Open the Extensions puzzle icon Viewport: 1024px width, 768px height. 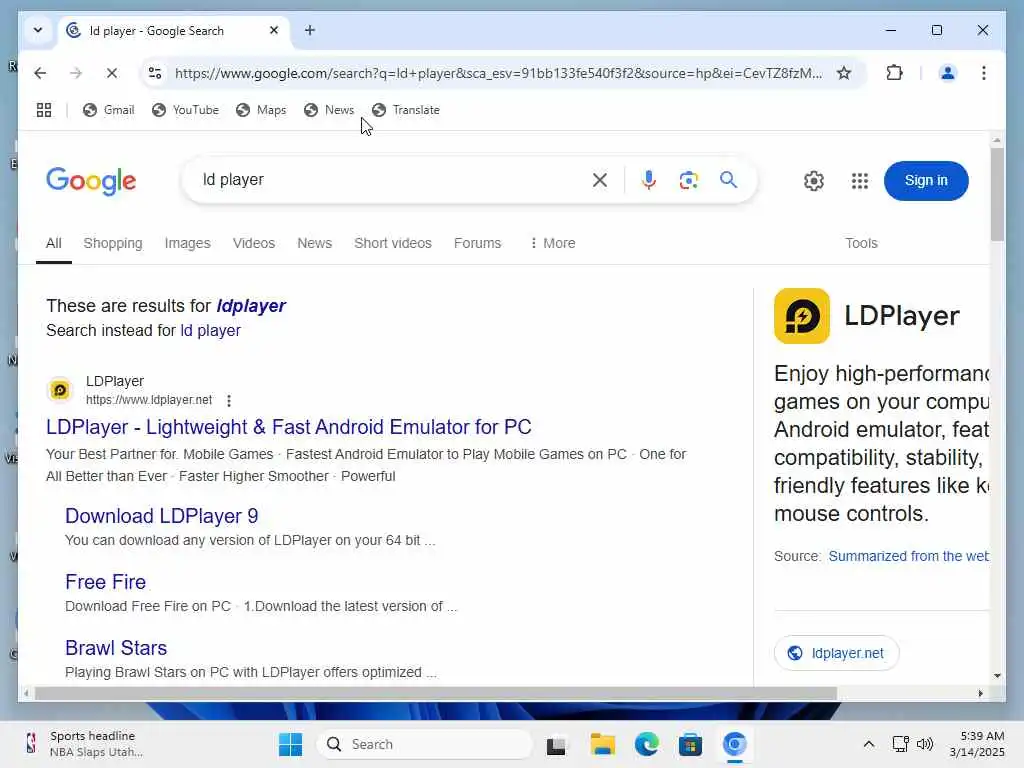894,73
